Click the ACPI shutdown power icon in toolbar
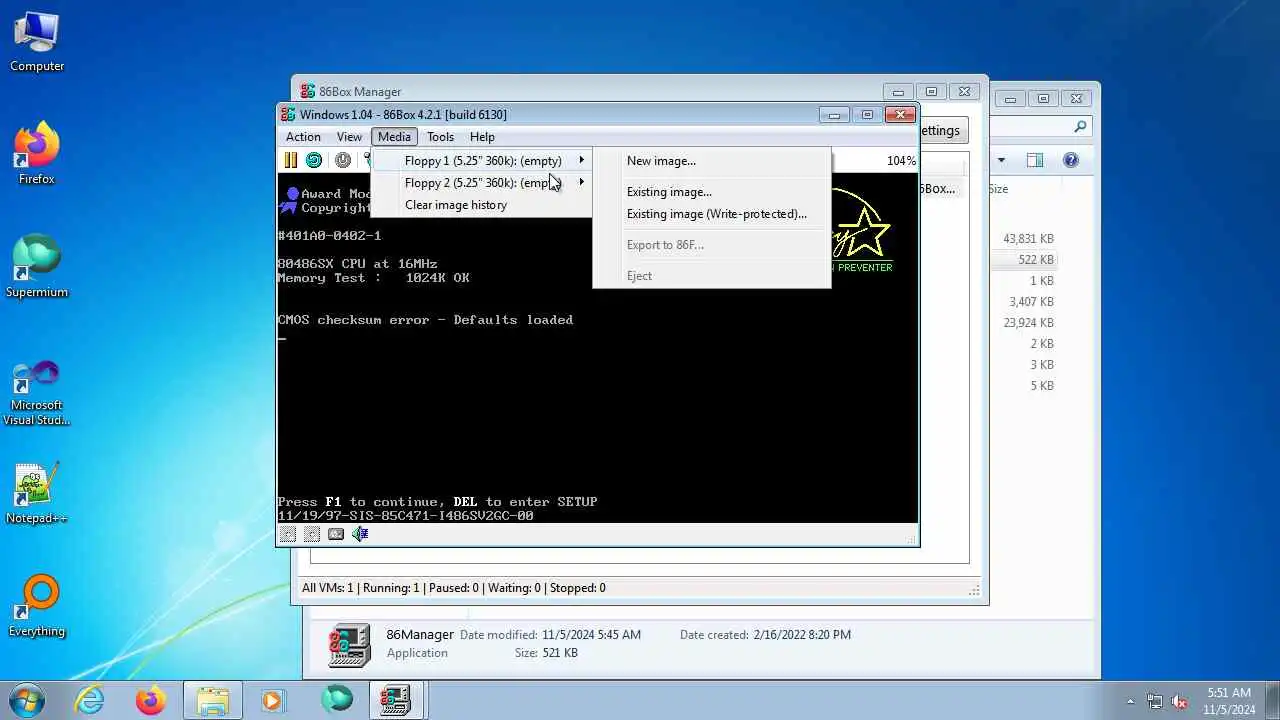 click(343, 160)
